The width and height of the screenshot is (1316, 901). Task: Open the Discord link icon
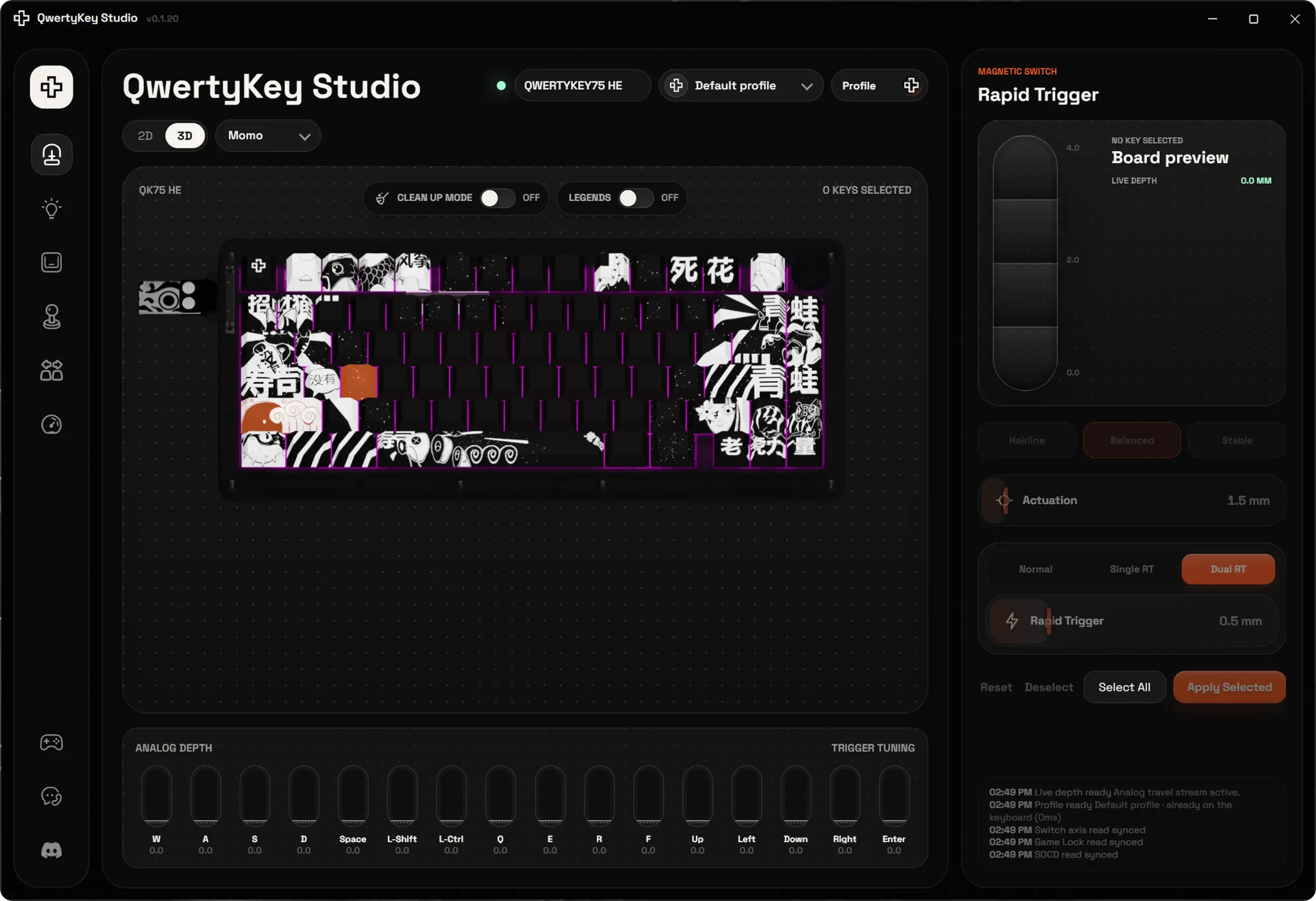tap(52, 850)
